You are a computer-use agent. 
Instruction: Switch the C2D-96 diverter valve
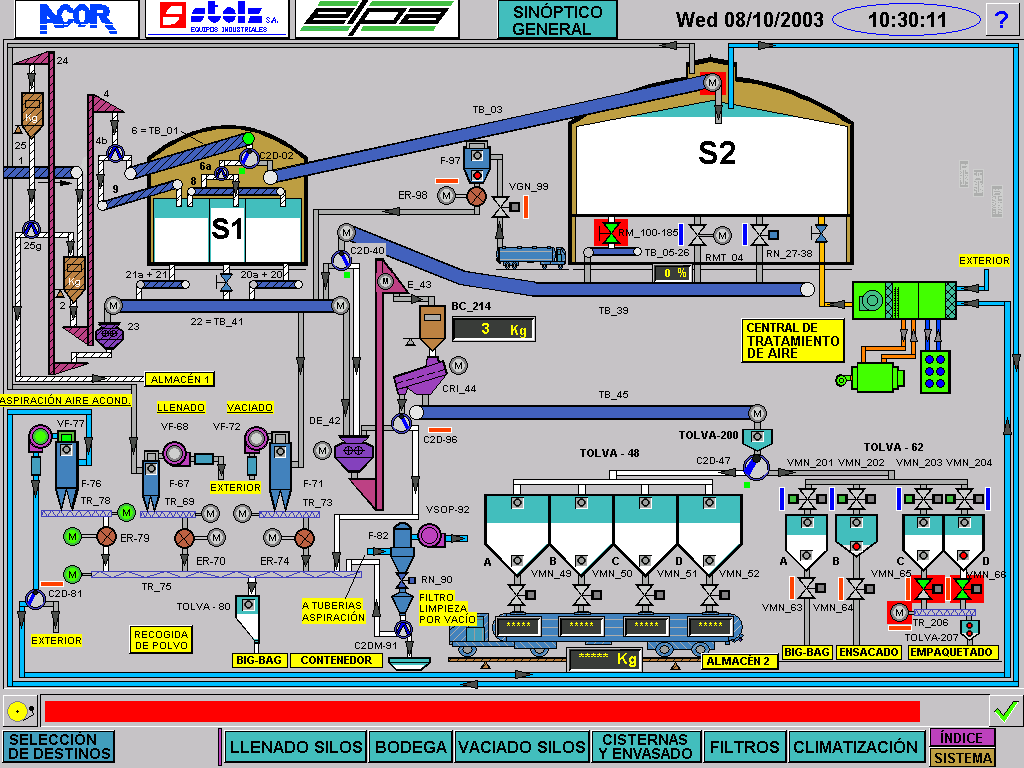pos(402,423)
